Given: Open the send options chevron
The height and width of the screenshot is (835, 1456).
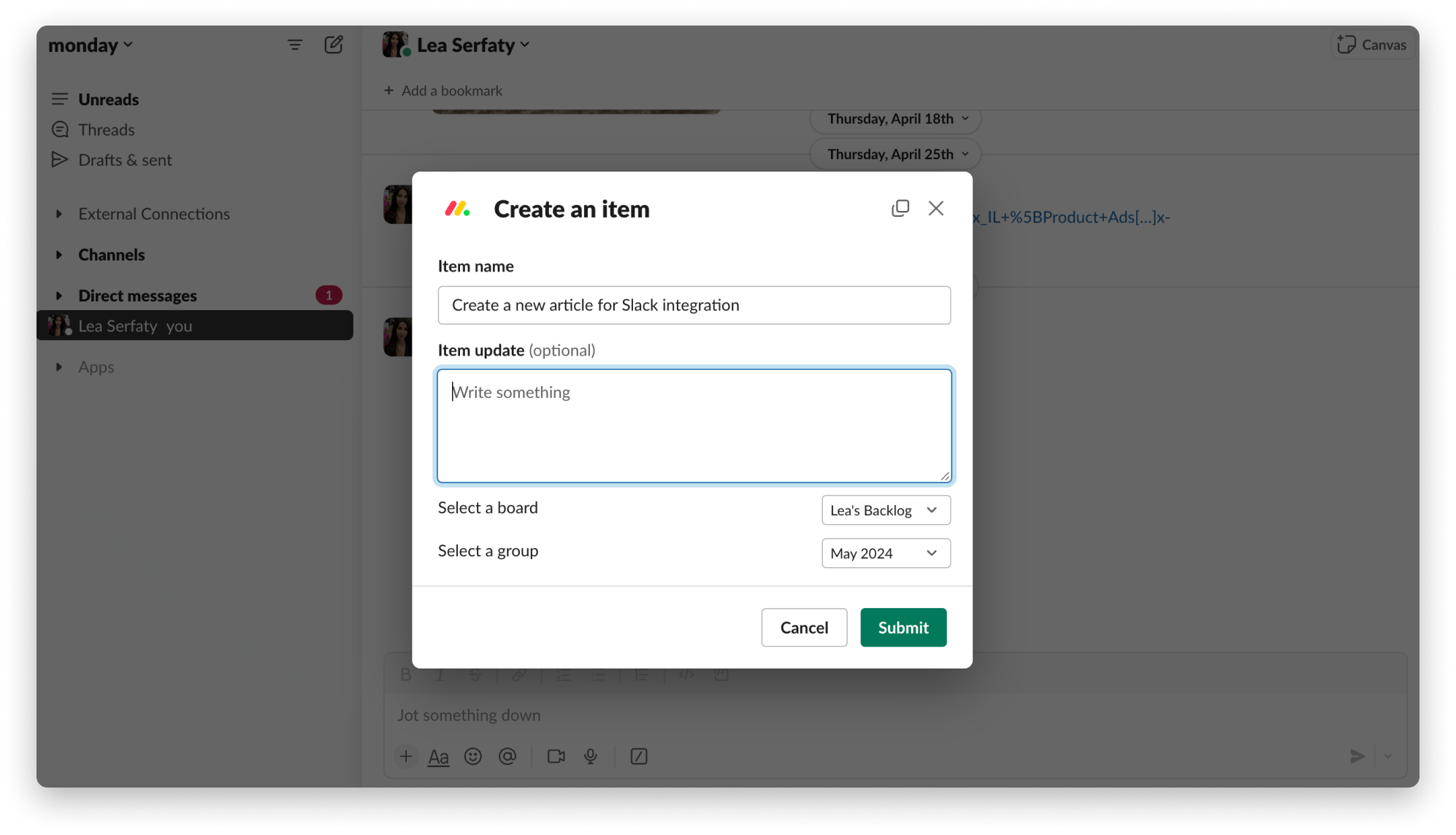Looking at the screenshot, I should pos(1388,757).
